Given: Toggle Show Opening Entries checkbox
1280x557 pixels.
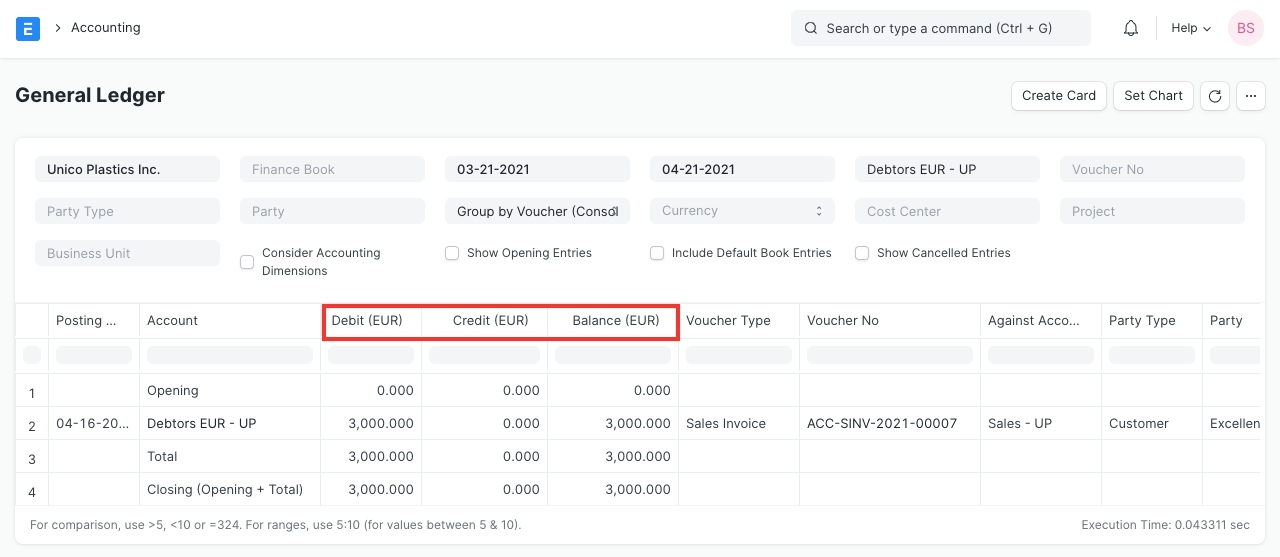Looking at the screenshot, I should click(452, 253).
